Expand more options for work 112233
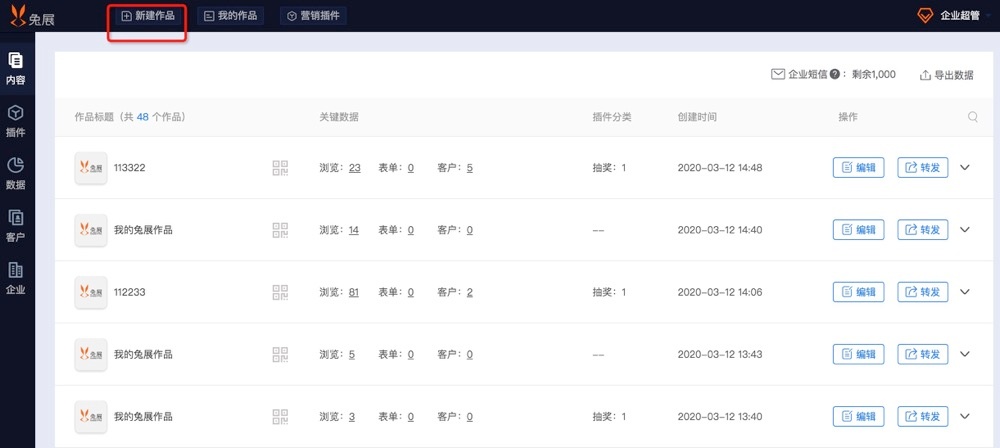1000x448 pixels. pos(965,292)
